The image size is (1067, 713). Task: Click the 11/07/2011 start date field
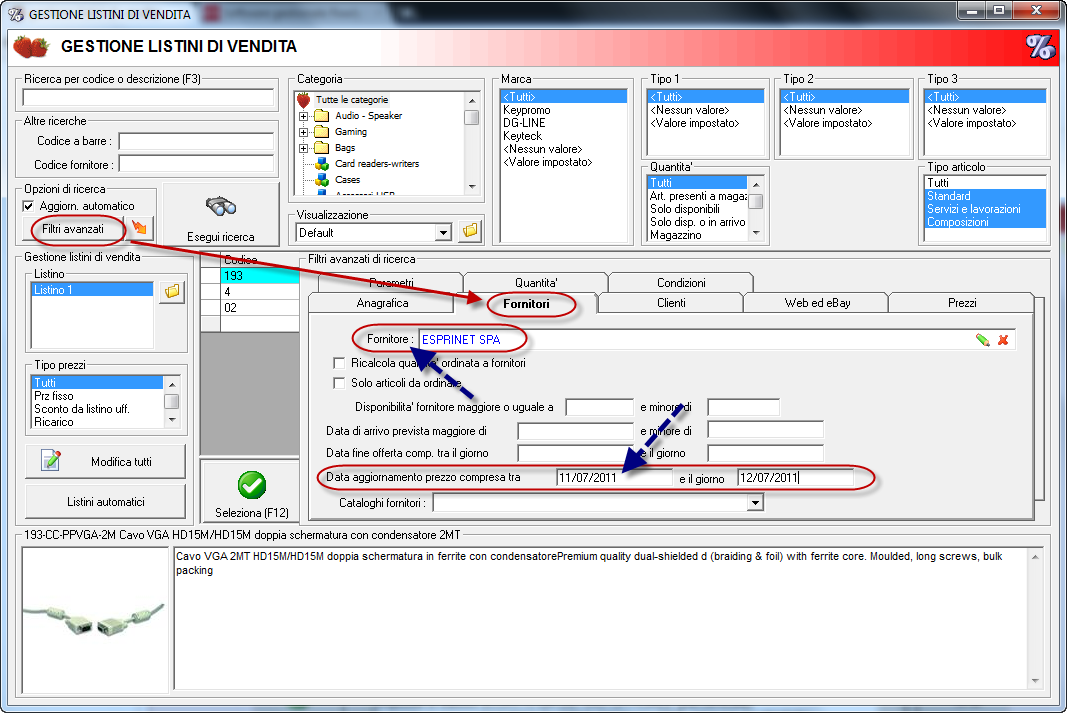point(614,478)
